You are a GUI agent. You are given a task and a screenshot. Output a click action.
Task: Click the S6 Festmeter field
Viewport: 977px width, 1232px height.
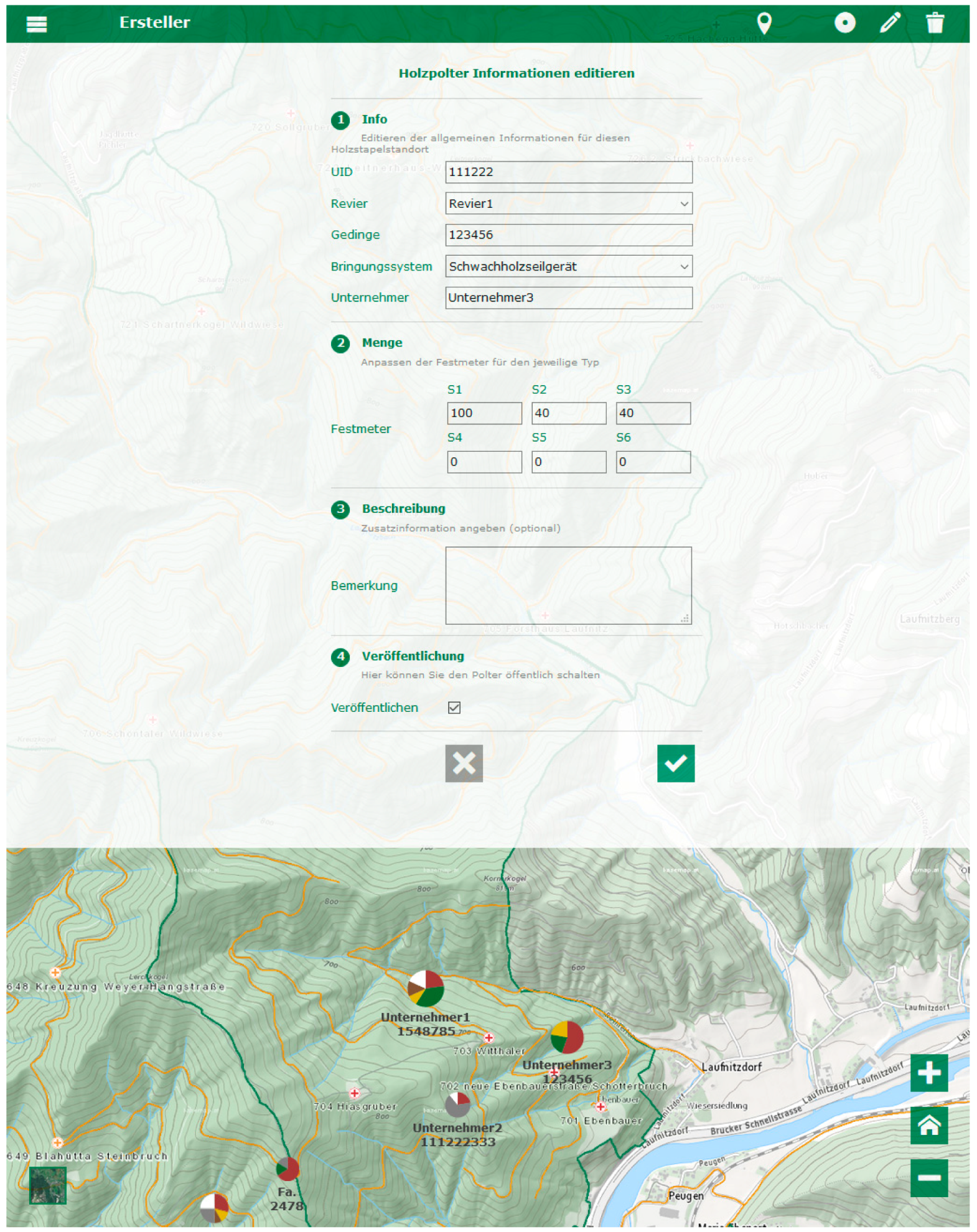(653, 462)
